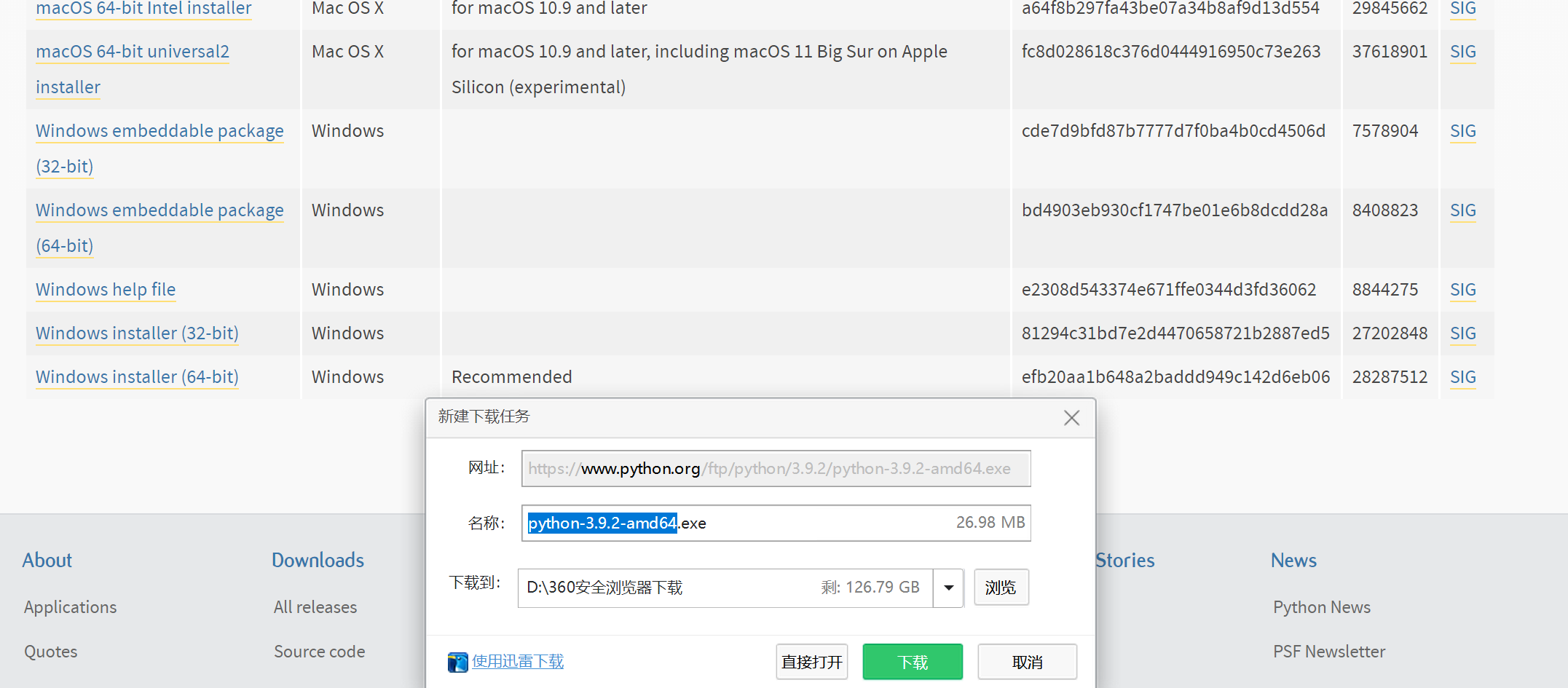
Task: Click the file size 27202848
Action: click(1390, 333)
